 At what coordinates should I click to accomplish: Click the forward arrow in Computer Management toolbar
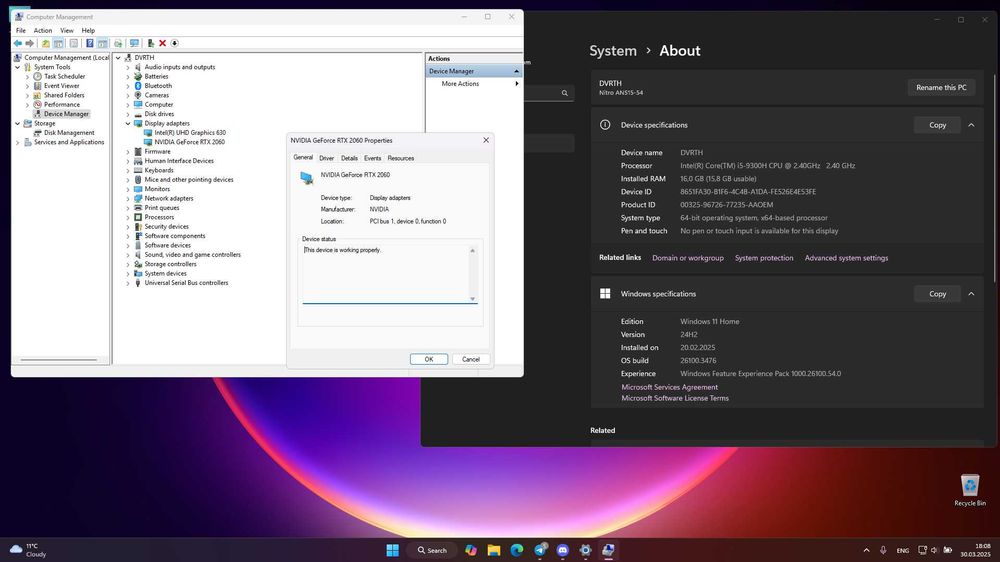click(29, 43)
